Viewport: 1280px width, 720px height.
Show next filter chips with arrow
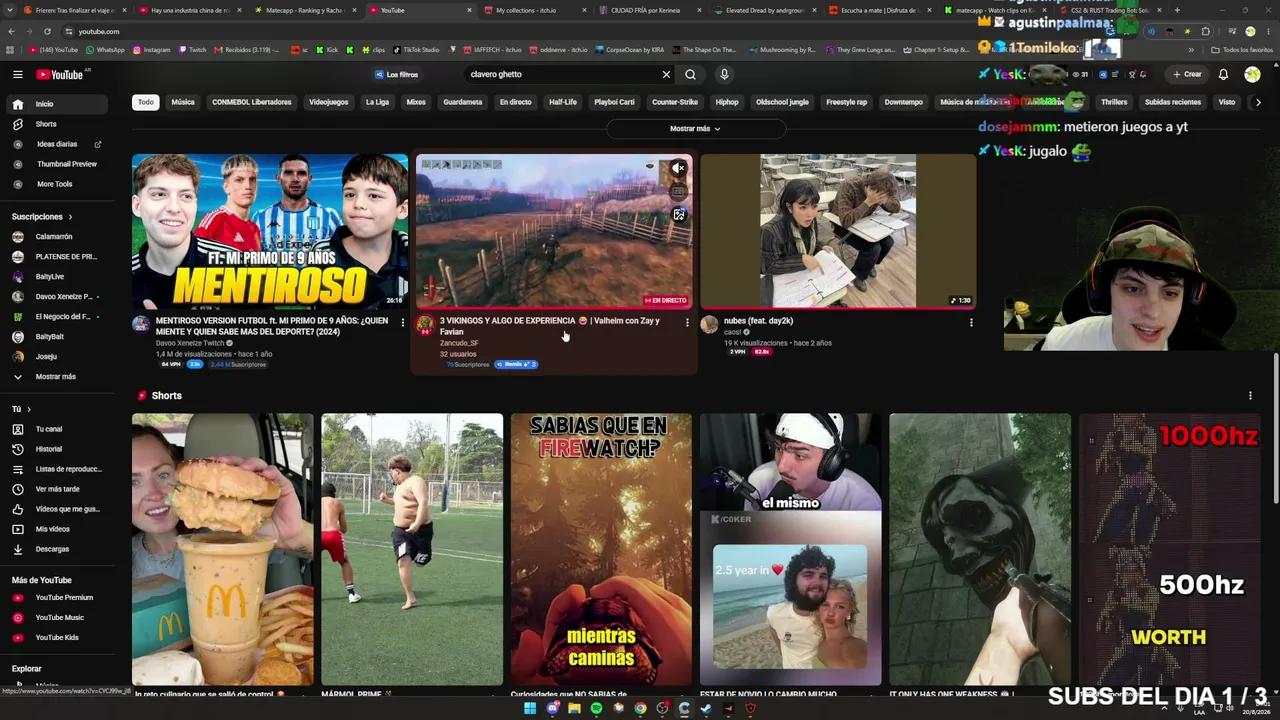1258,102
